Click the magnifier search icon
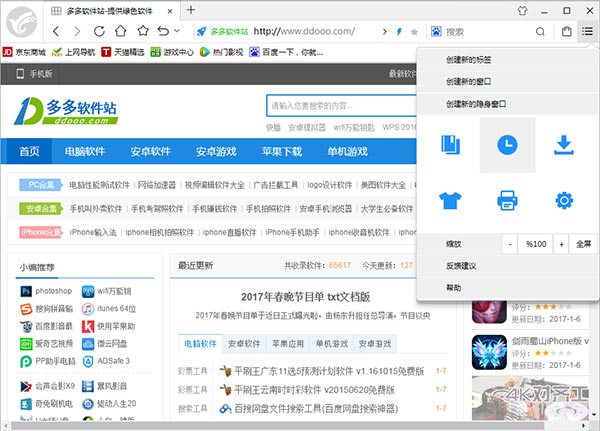Viewport: 600px width, 431px height. pyautogui.click(x=540, y=31)
